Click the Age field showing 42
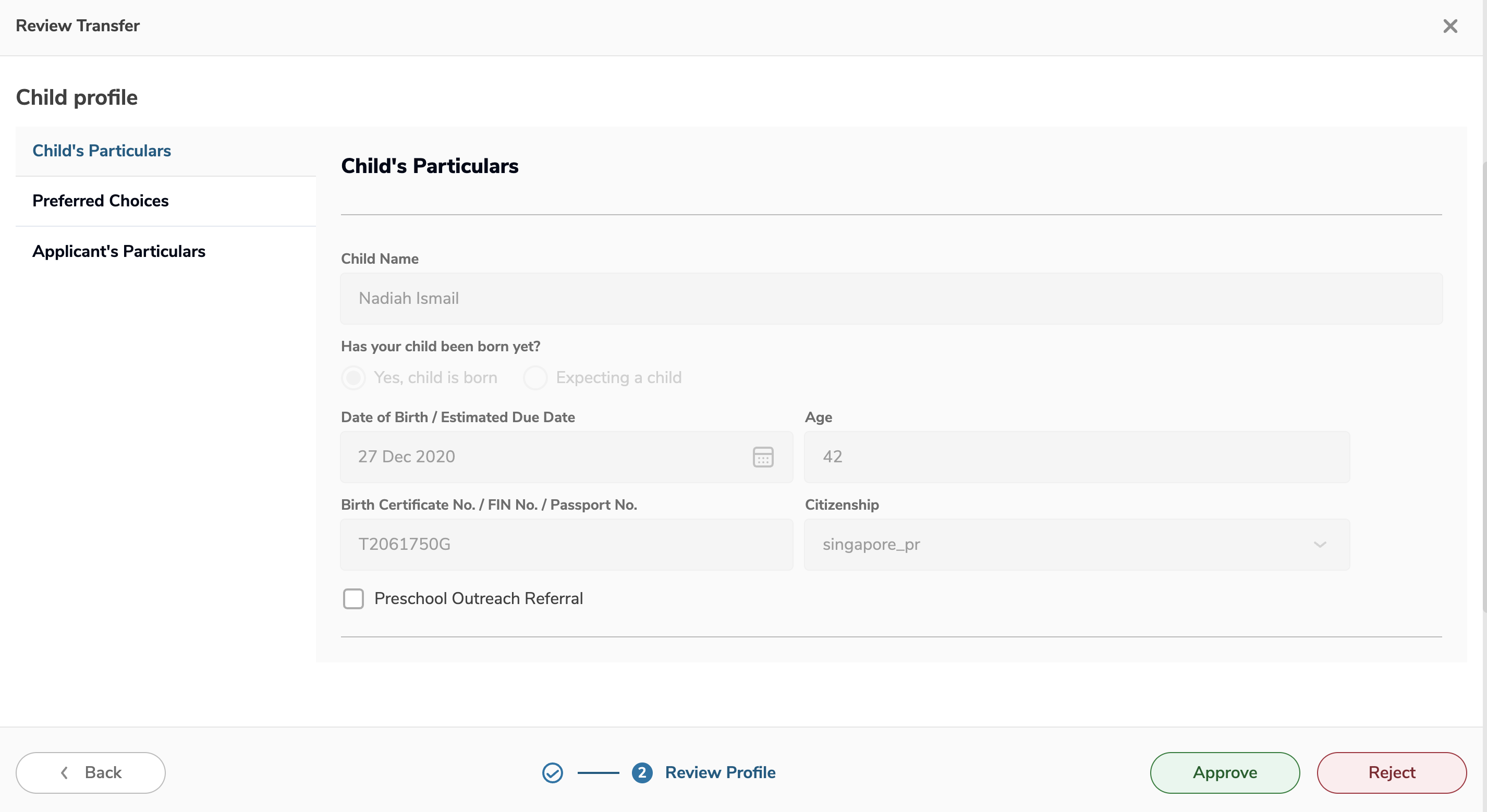The image size is (1487, 812). (x=1076, y=457)
